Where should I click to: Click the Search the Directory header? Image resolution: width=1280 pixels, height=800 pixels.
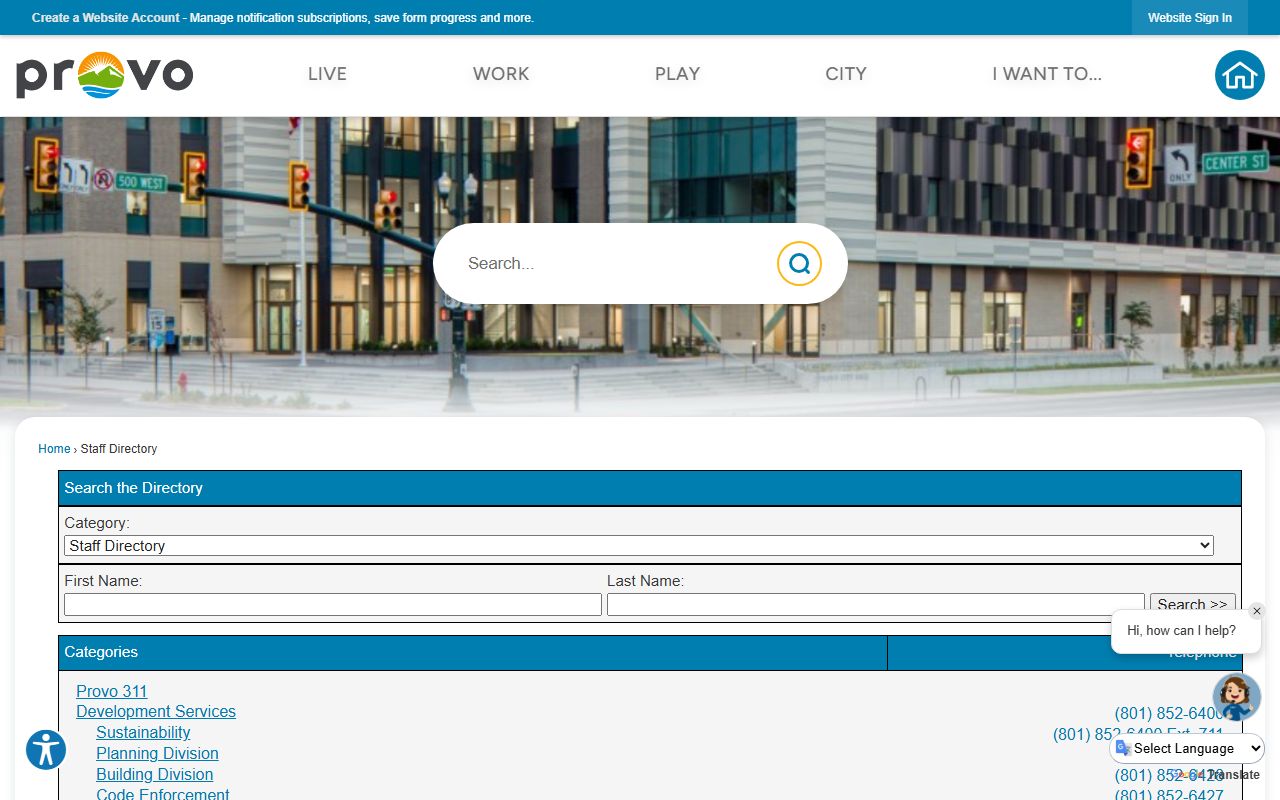(x=650, y=488)
